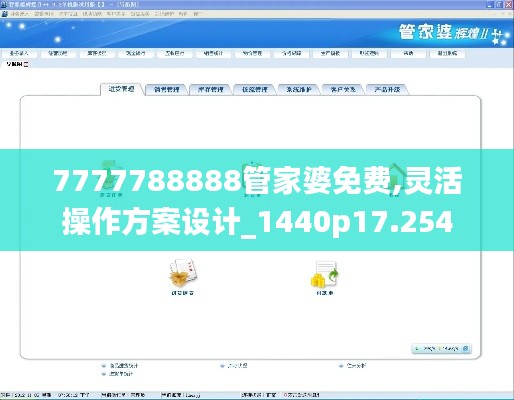The image size is (514, 400).
Task: Switch to the 库存管理 tab
Action: pos(210,89)
